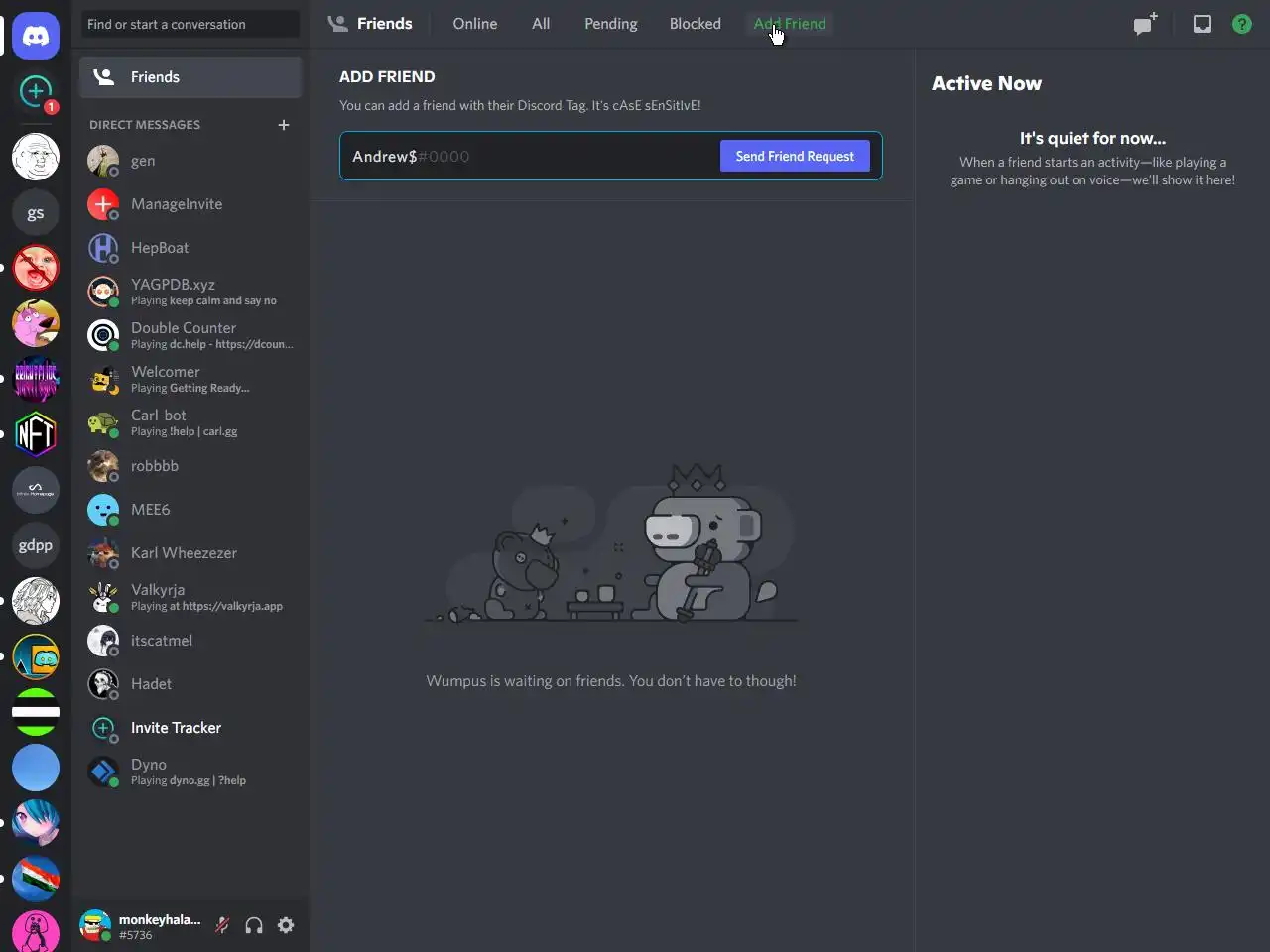Click the monkeyhala user avatar
1270x952 pixels.
(x=95, y=925)
